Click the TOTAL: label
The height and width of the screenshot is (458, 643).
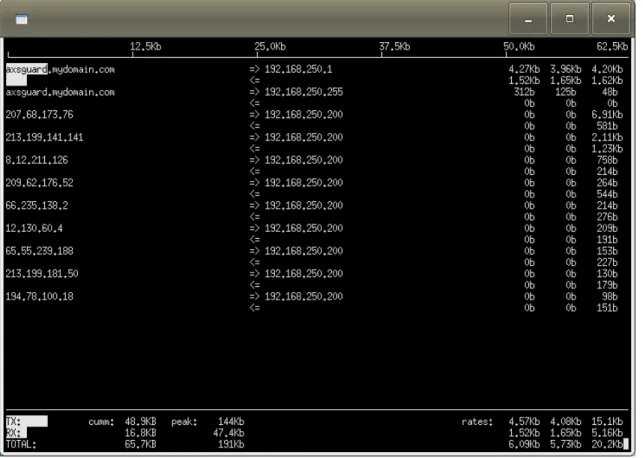coord(21,444)
